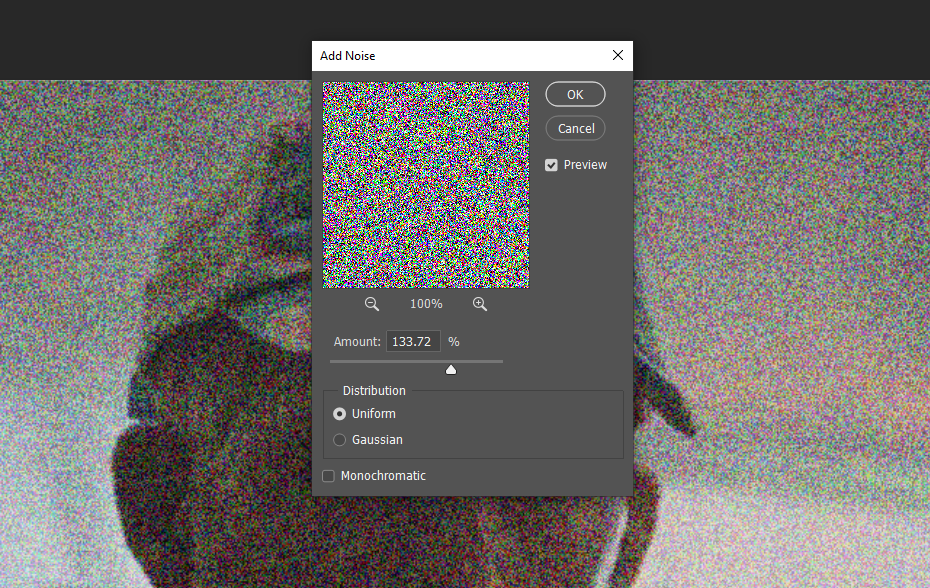This screenshot has width=930, height=588.
Task: Confirm noise with the OK button
Action: (x=575, y=94)
